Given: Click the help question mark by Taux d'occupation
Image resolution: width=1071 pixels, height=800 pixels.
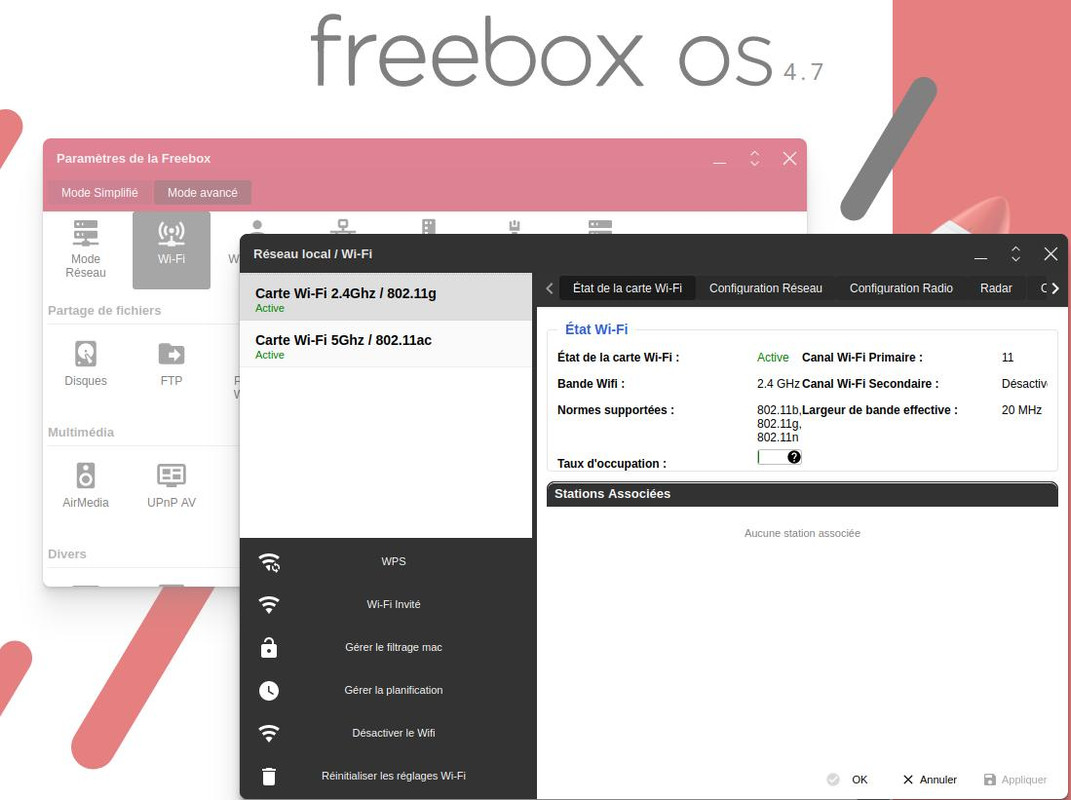Looking at the screenshot, I should [x=794, y=457].
